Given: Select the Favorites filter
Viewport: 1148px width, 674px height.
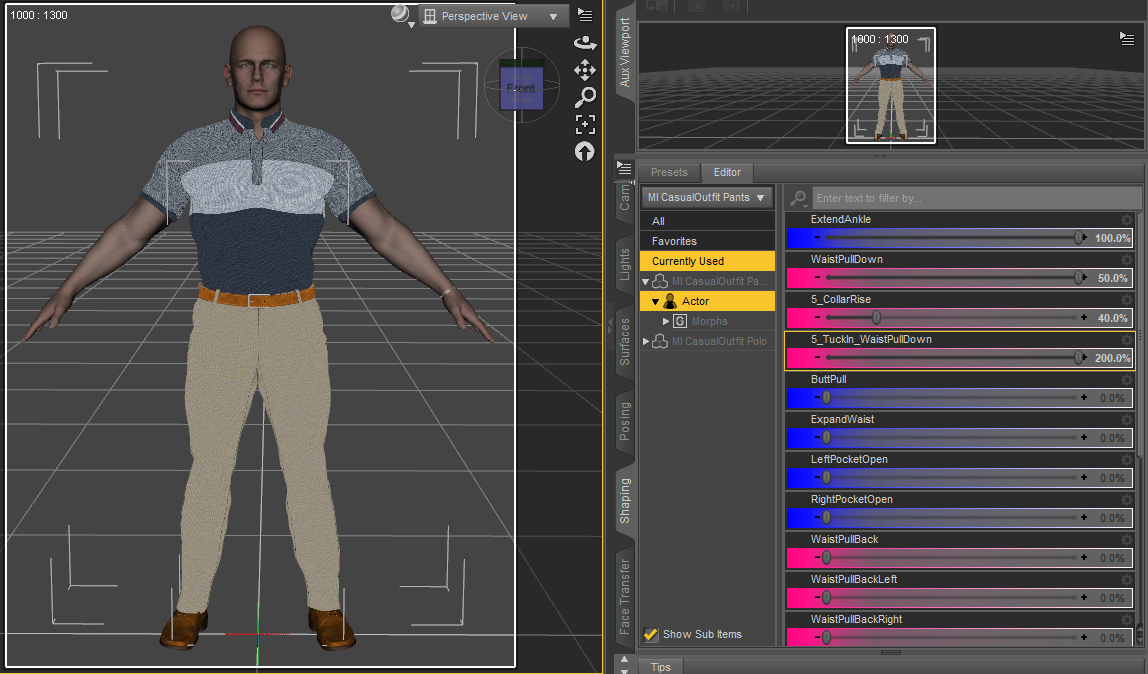Looking at the screenshot, I should [674, 241].
